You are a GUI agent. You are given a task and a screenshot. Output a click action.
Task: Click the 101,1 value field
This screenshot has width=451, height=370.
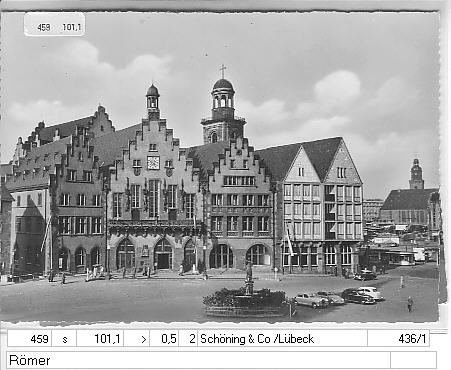pos(100,339)
